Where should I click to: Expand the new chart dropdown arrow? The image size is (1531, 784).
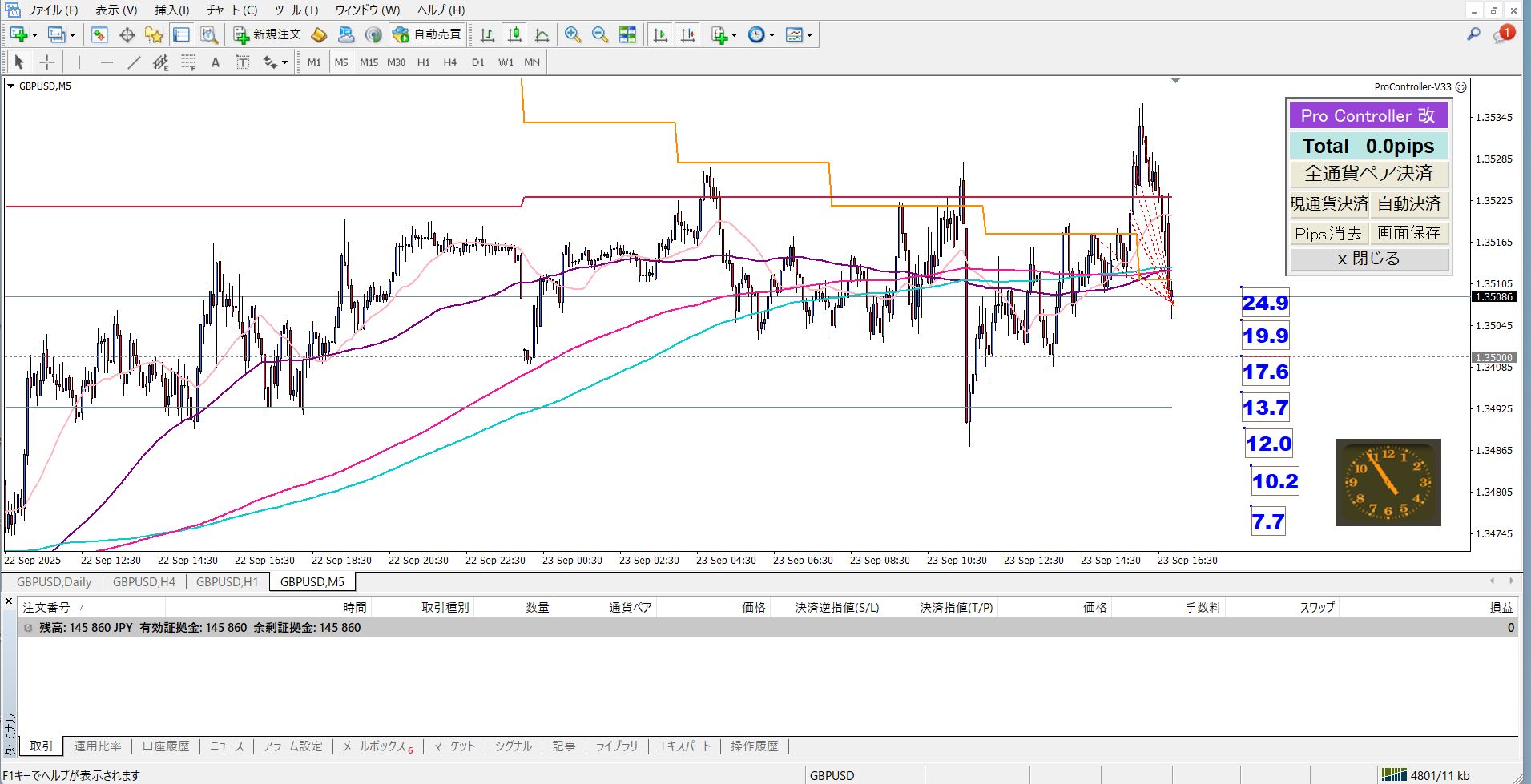pyautogui.click(x=34, y=35)
